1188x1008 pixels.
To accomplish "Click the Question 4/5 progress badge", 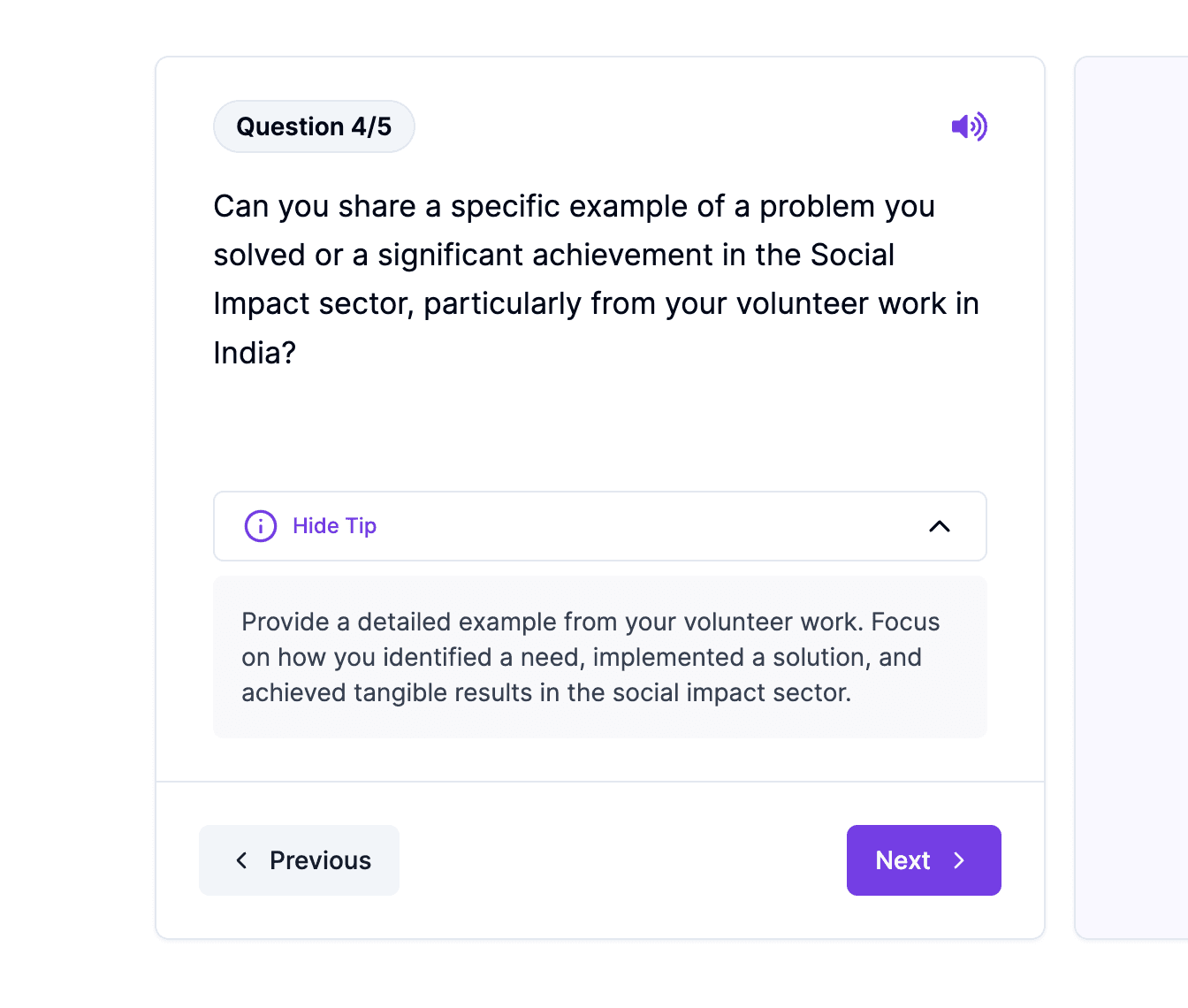I will [314, 126].
